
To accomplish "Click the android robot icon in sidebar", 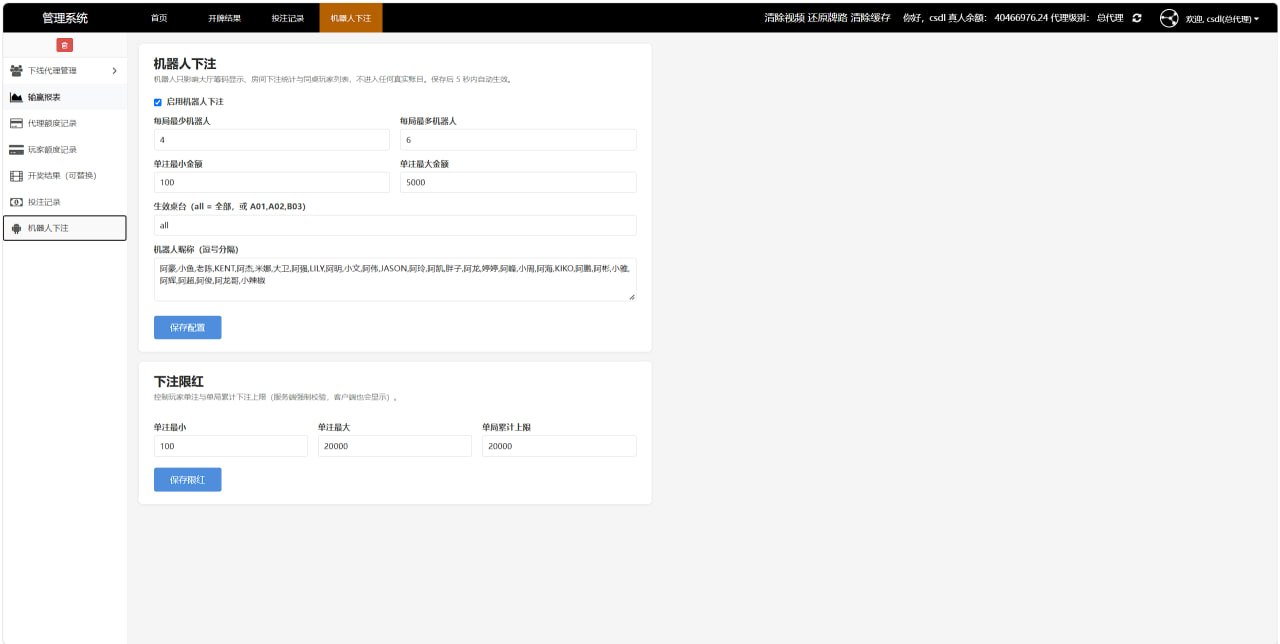I will pyautogui.click(x=16, y=228).
